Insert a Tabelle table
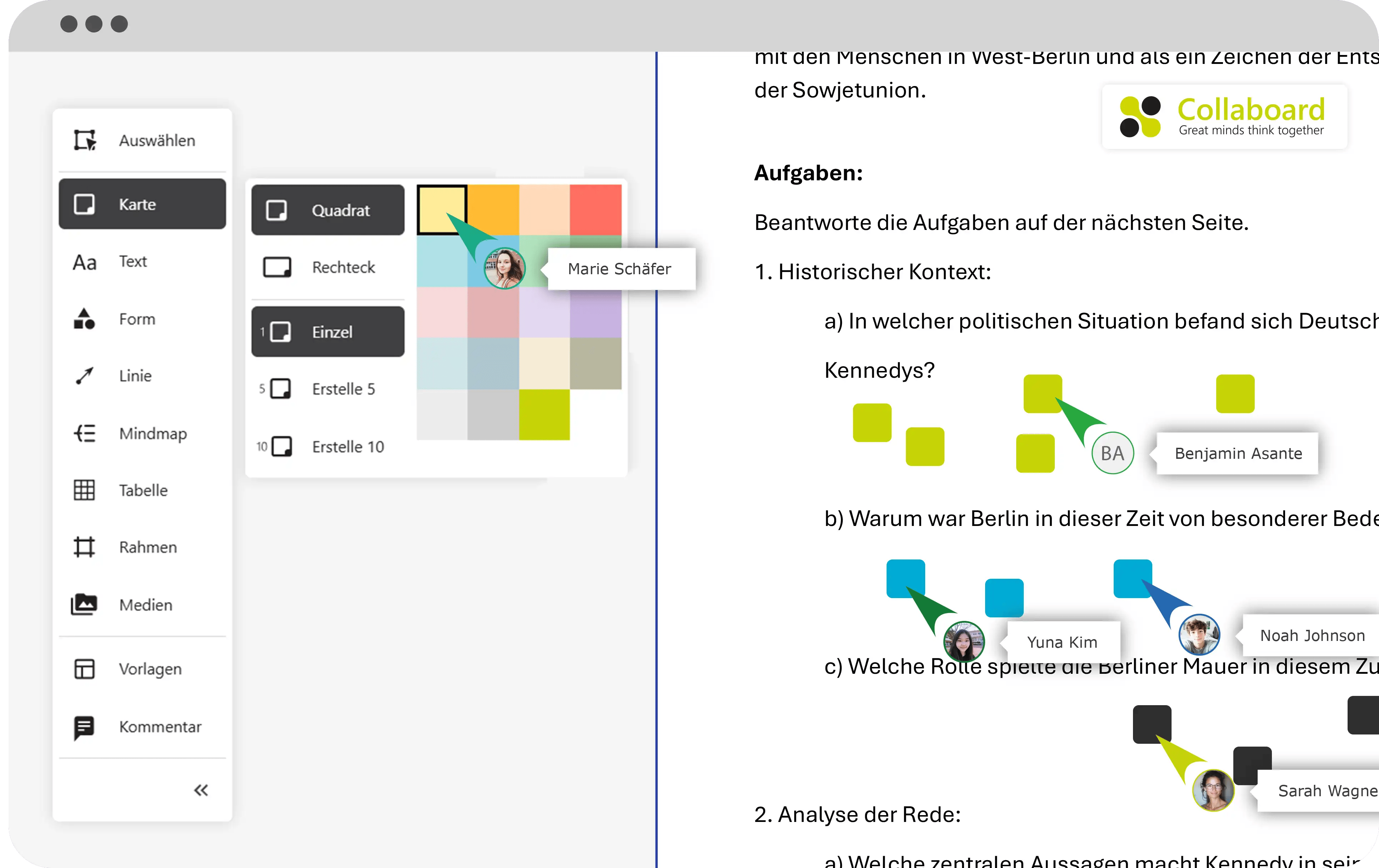This screenshot has width=1379, height=868. 142,490
